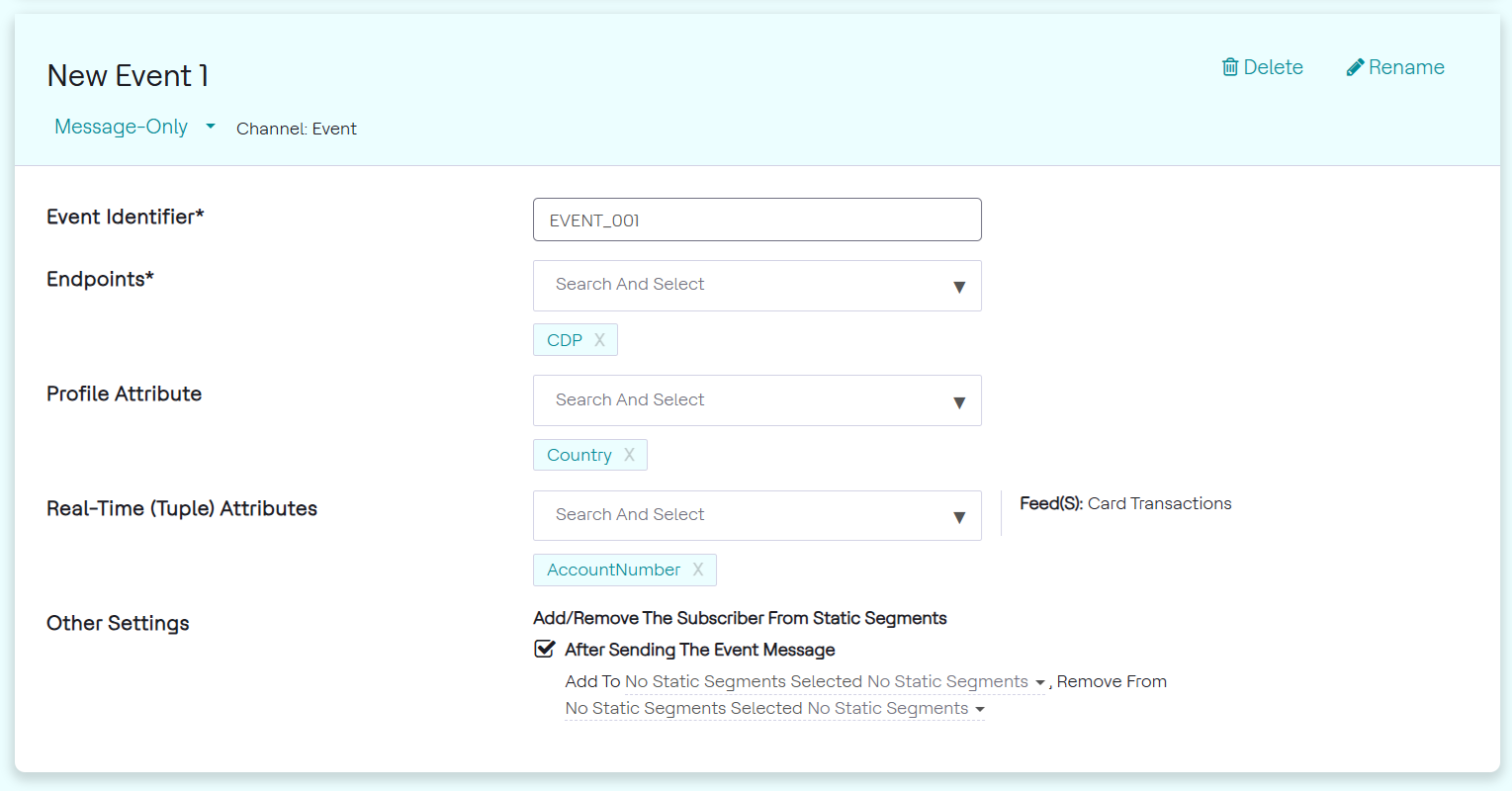
Task: Click the Delete link text
Action: pos(1273,67)
